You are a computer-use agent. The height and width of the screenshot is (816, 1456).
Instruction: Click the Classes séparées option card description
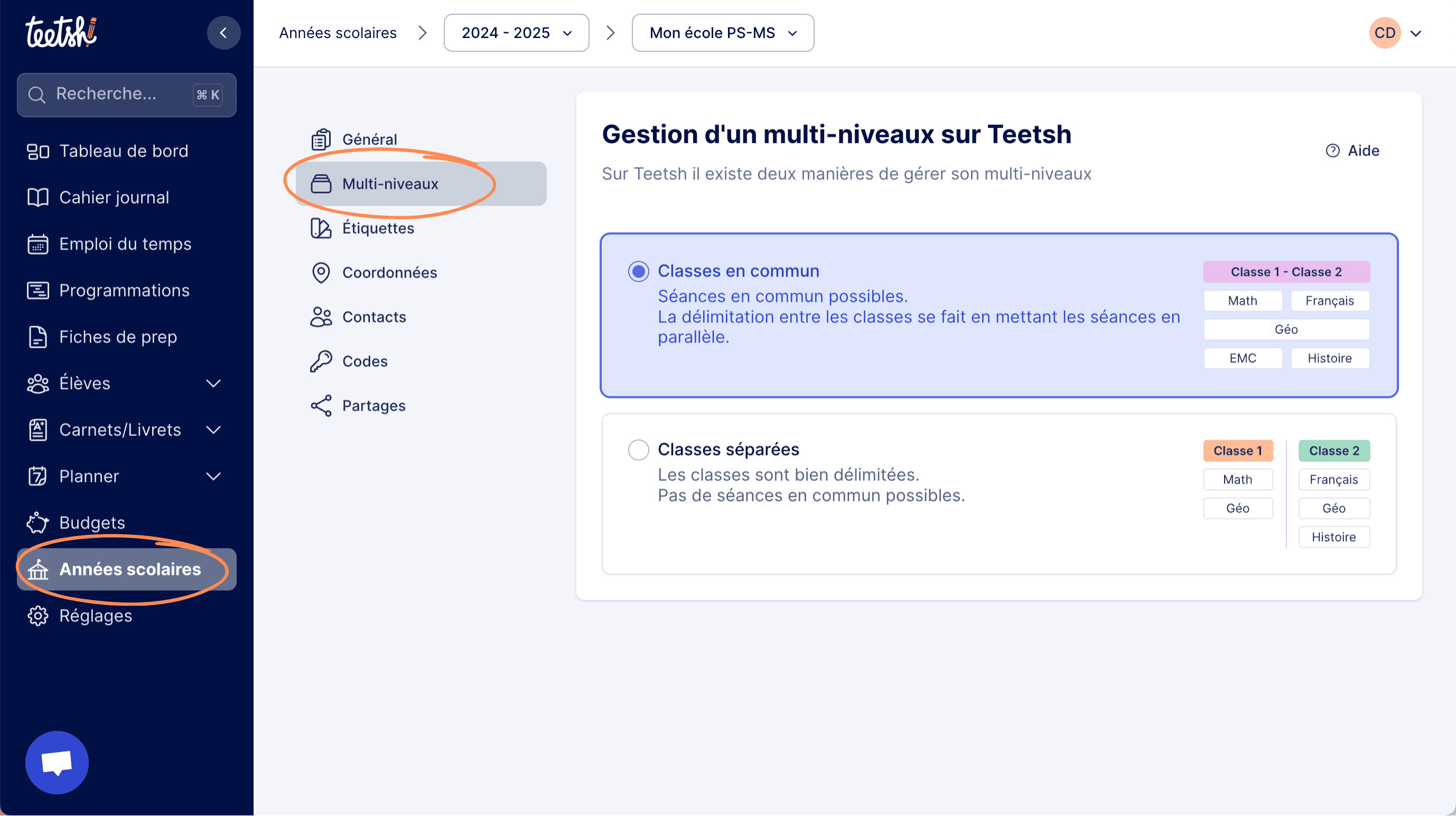point(811,485)
